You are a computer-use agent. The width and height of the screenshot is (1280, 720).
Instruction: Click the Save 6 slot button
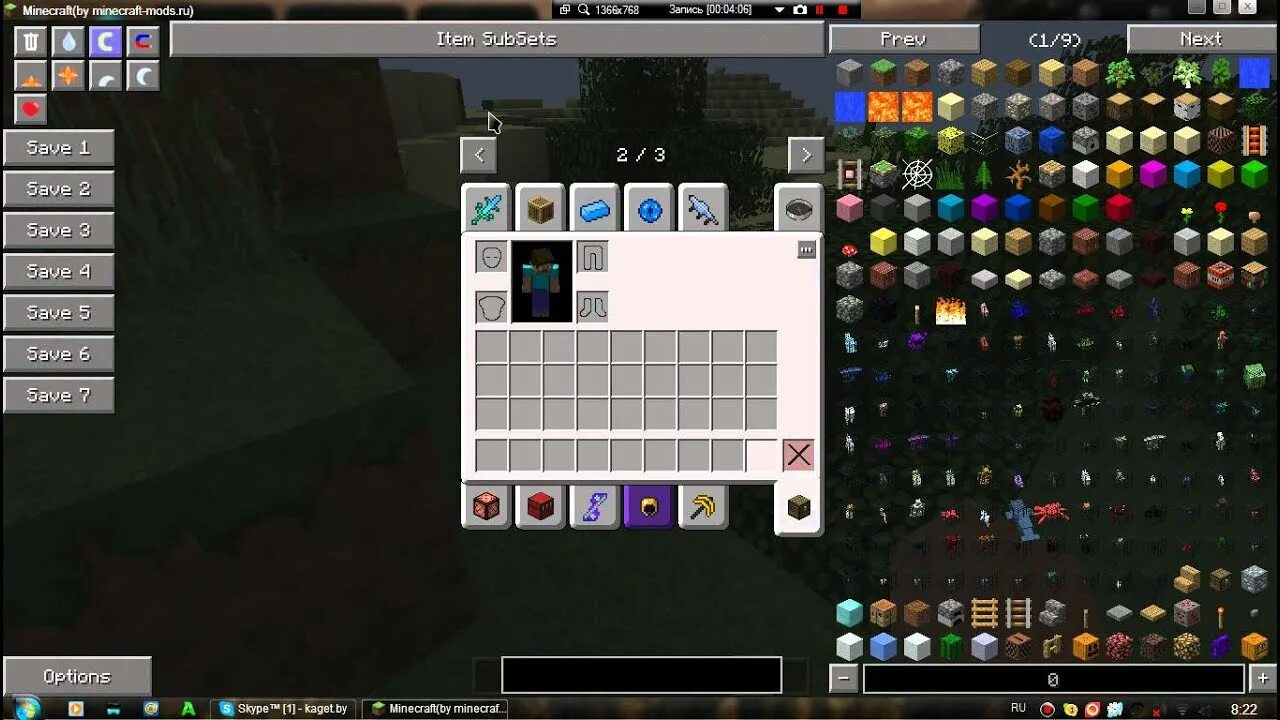58,354
